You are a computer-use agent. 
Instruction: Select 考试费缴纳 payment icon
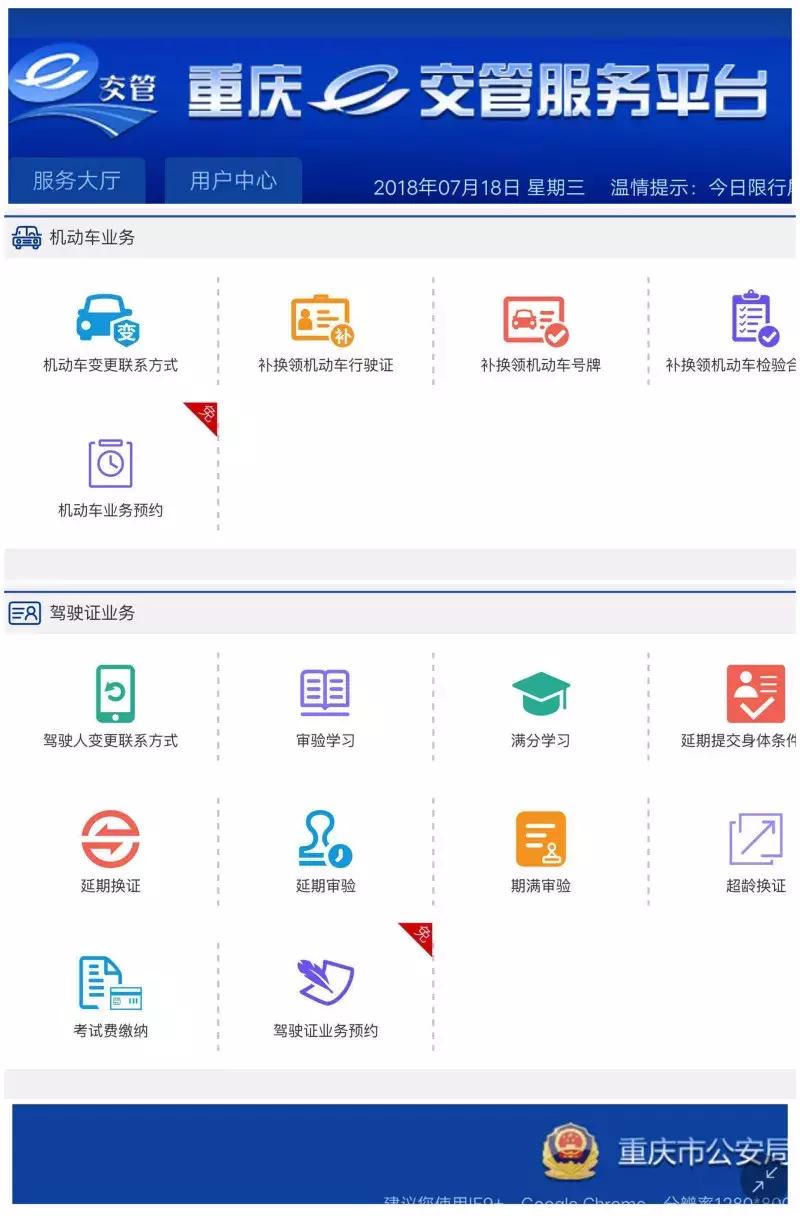point(112,985)
